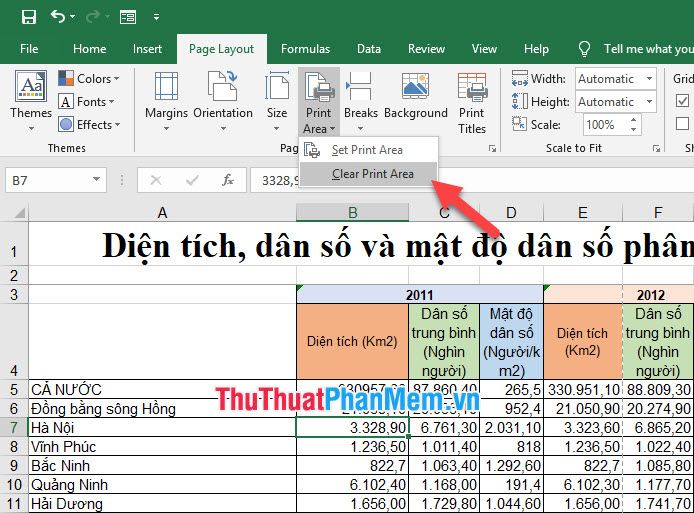The height and width of the screenshot is (513, 694).
Task: Open the Orientation options
Action: coord(223,95)
